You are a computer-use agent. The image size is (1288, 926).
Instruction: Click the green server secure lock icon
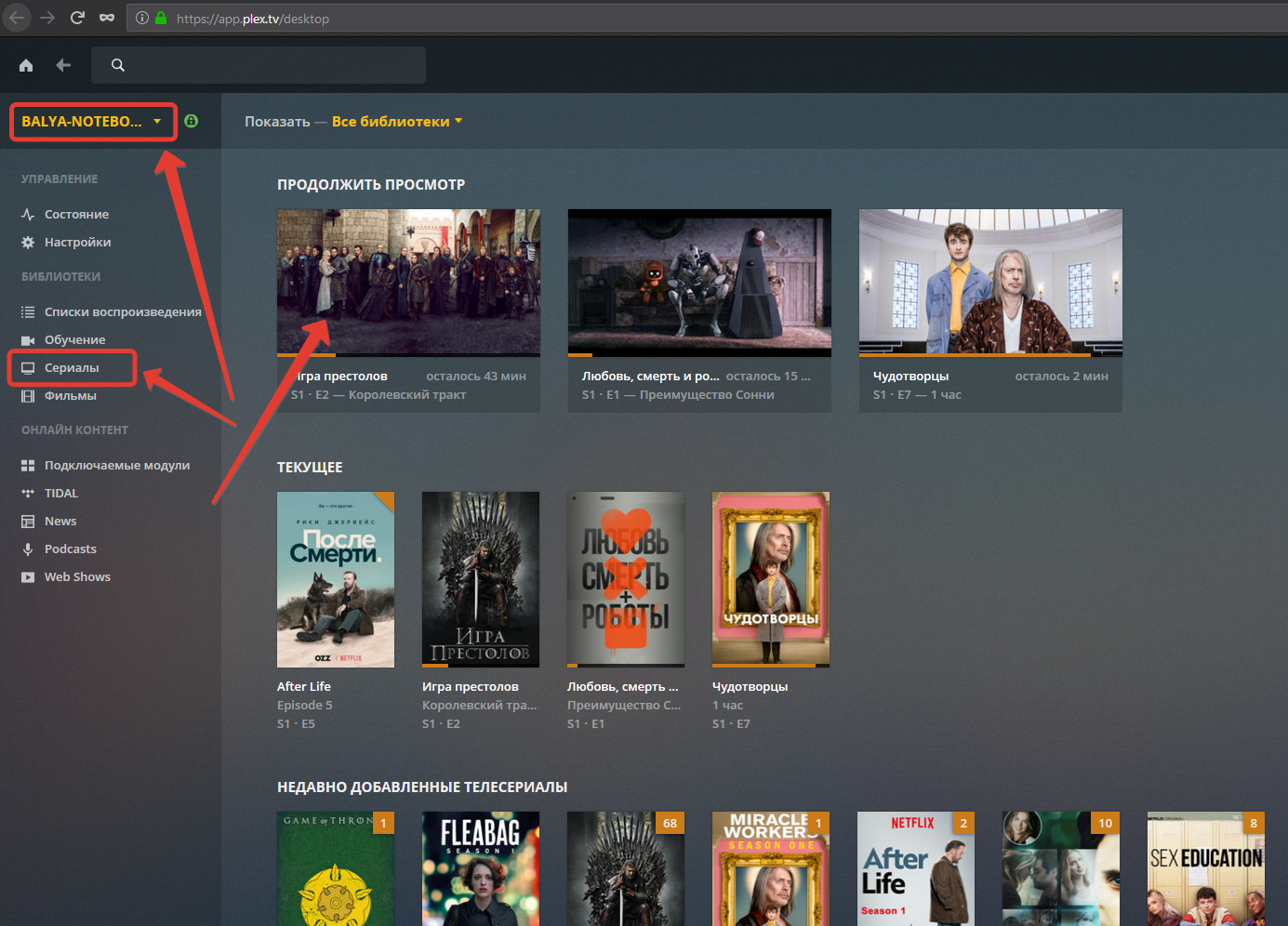(x=191, y=121)
